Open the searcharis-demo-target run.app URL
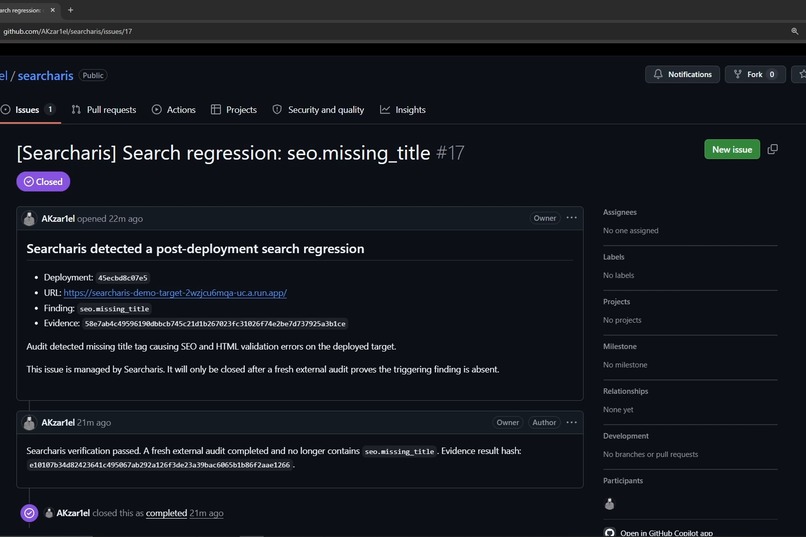Viewport: 806px width, 537px height. coord(175,293)
